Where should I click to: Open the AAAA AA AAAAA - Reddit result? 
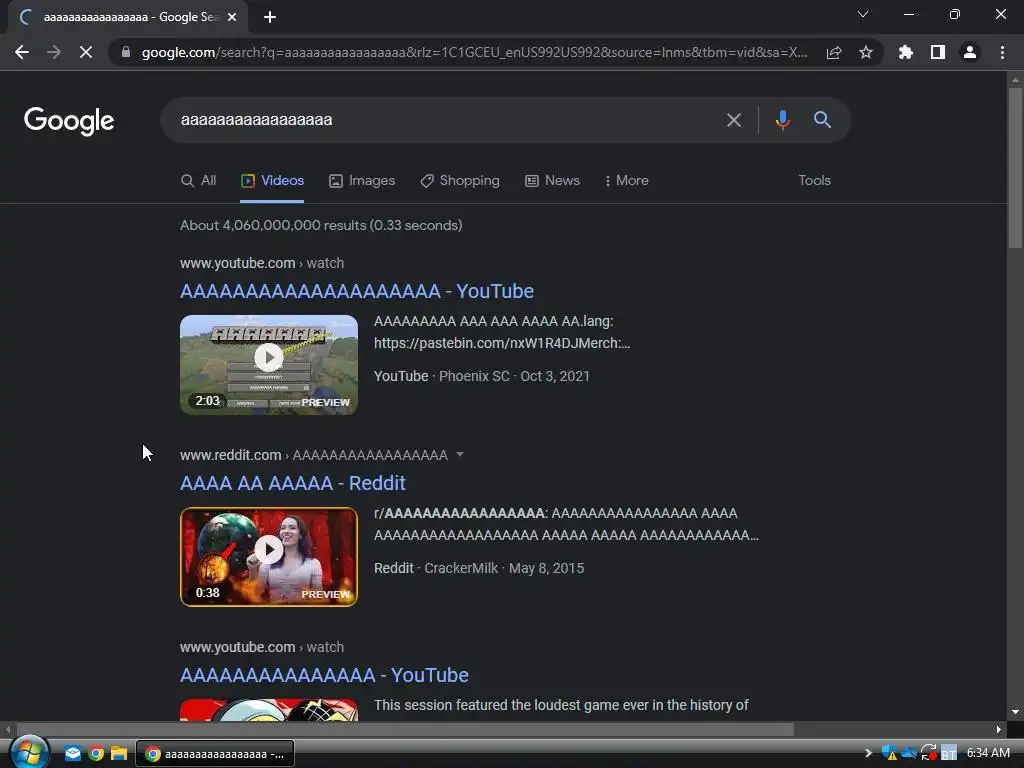pyautogui.click(x=293, y=483)
